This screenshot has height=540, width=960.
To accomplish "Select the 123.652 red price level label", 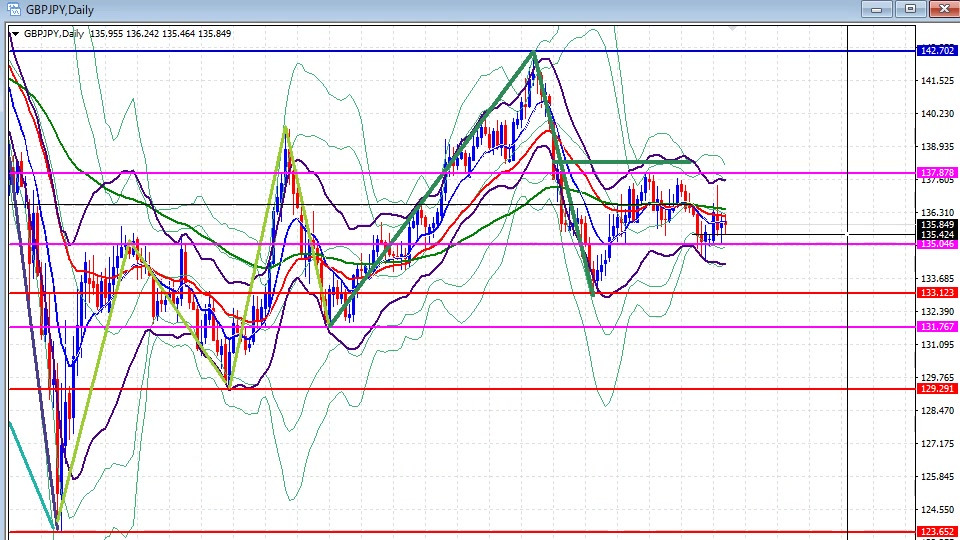I will coord(937,532).
